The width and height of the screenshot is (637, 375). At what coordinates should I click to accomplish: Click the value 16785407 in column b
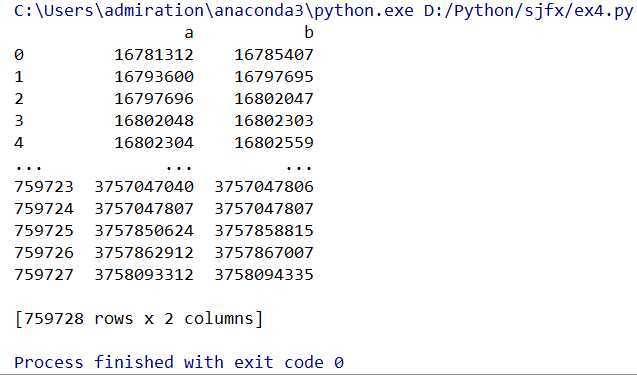[x=274, y=54]
